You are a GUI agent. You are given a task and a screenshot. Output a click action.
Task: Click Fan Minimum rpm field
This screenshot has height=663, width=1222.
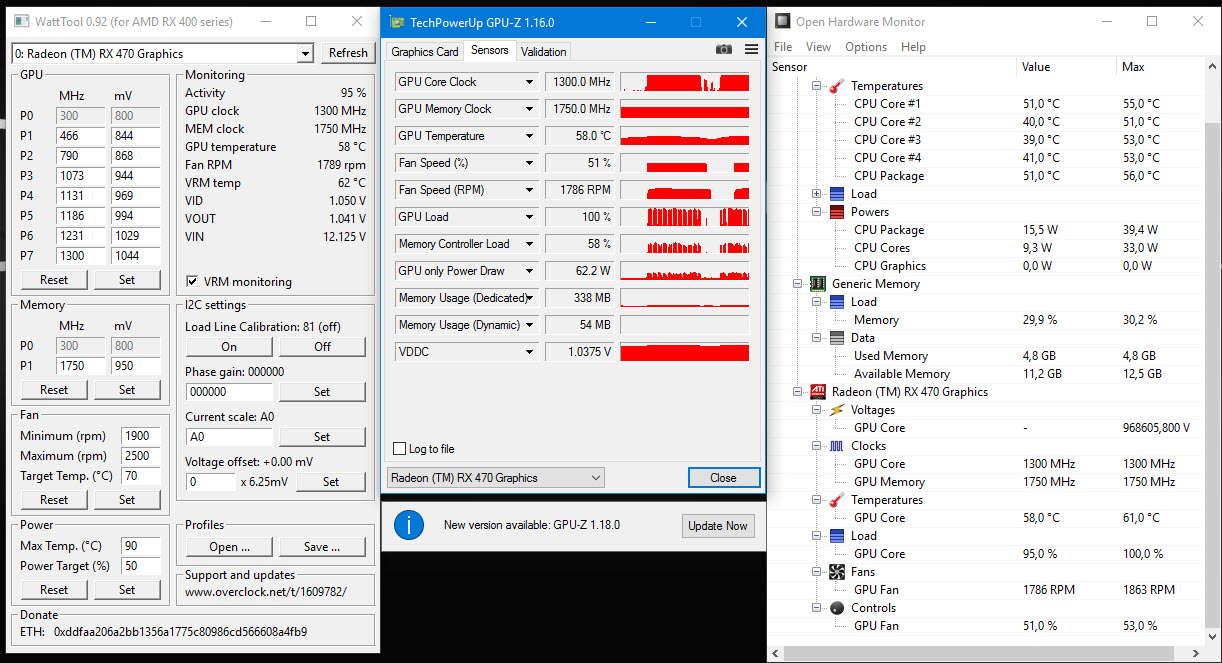pos(141,436)
